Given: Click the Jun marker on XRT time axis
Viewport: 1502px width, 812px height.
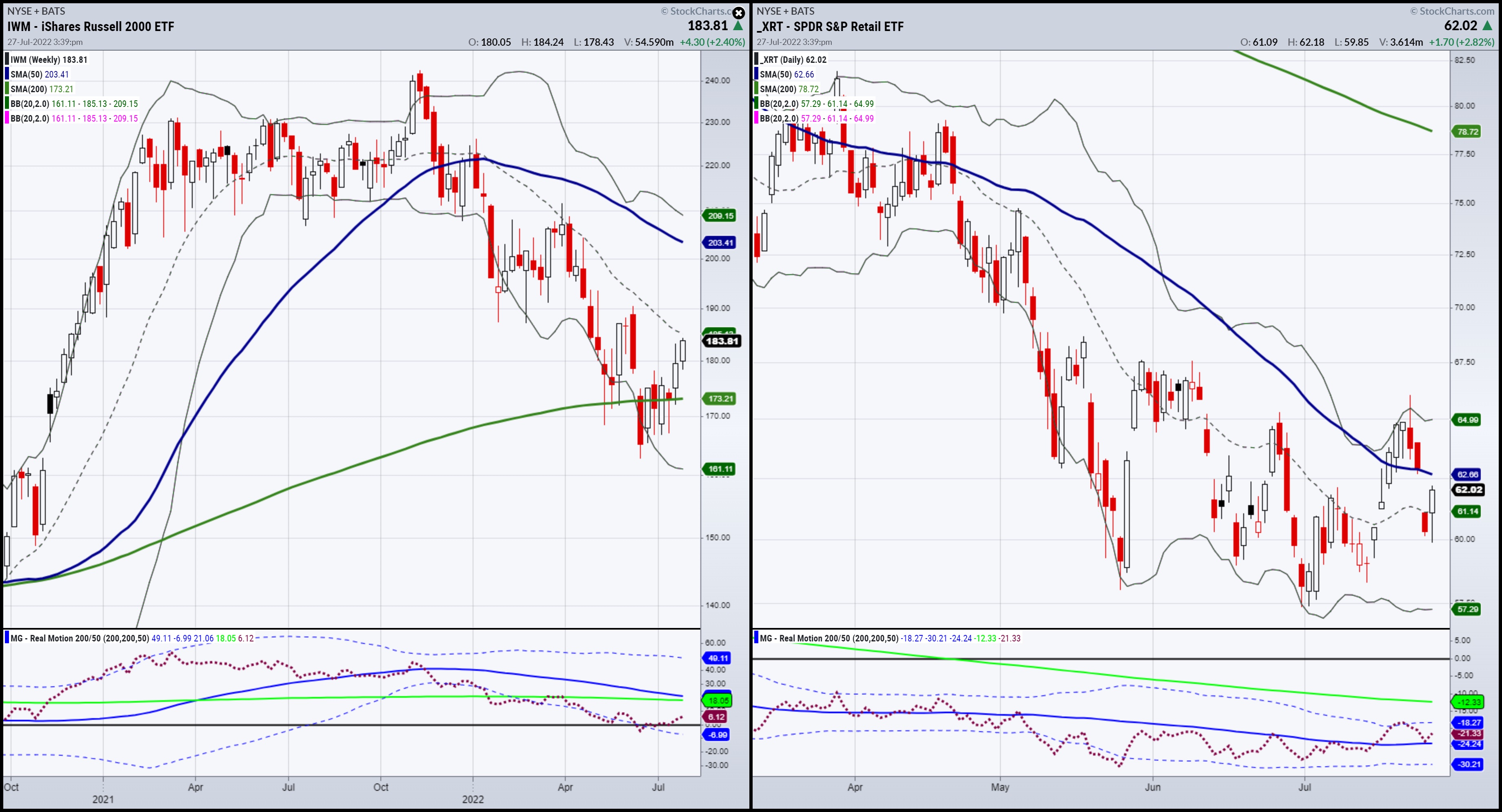Looking at the screenshot, I should [x=1153, y=787].
